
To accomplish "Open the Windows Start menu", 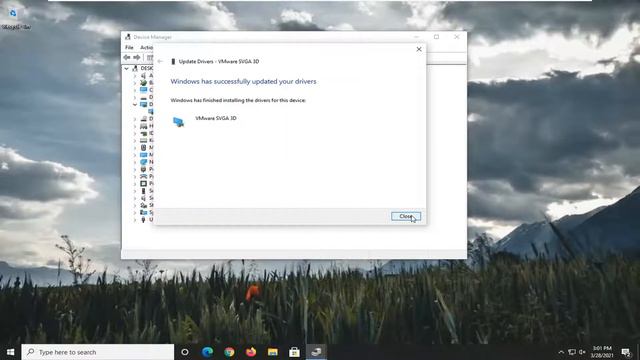I will [x=11, y=352].
